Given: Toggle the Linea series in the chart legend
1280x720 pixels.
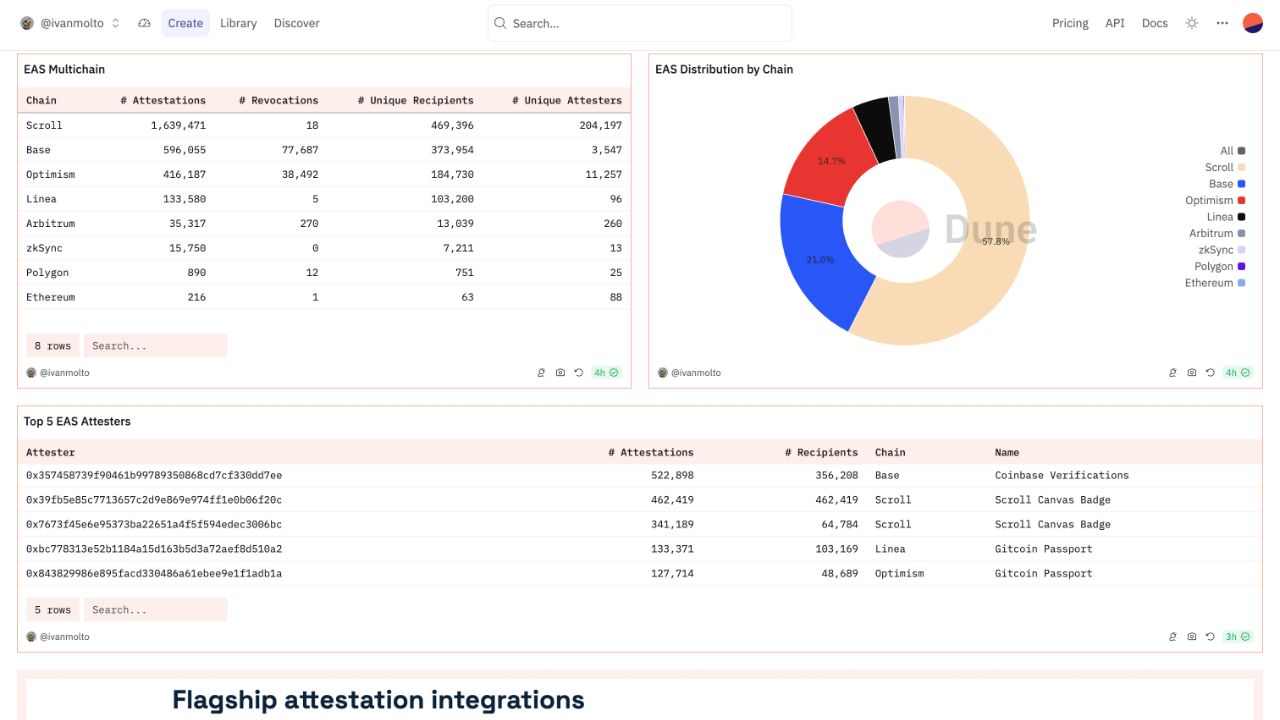Looking at the screenshot, I should (1226, 217).
